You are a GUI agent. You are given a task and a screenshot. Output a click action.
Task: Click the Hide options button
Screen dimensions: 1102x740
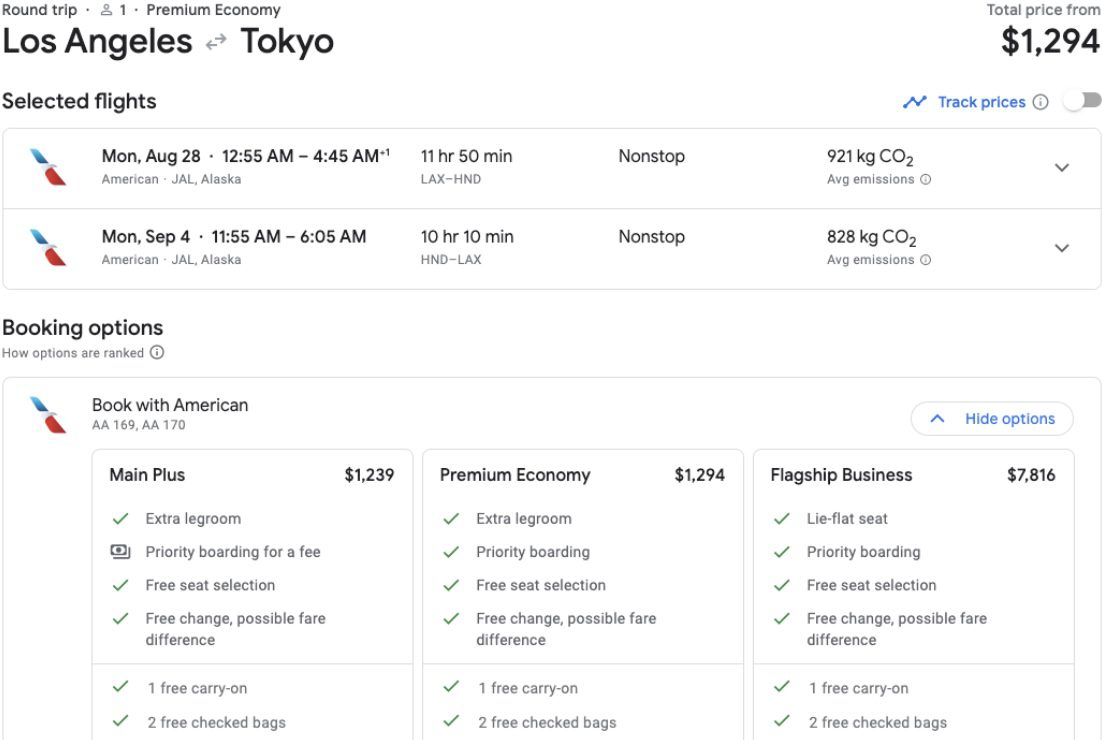click(x=992, y=419)
